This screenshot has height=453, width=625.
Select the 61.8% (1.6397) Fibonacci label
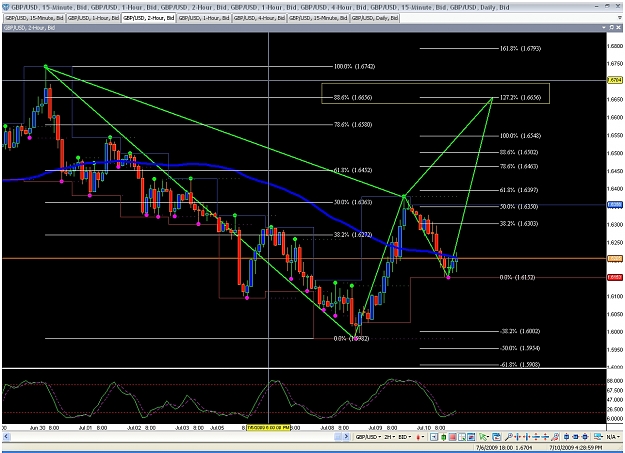coord(519,190)
